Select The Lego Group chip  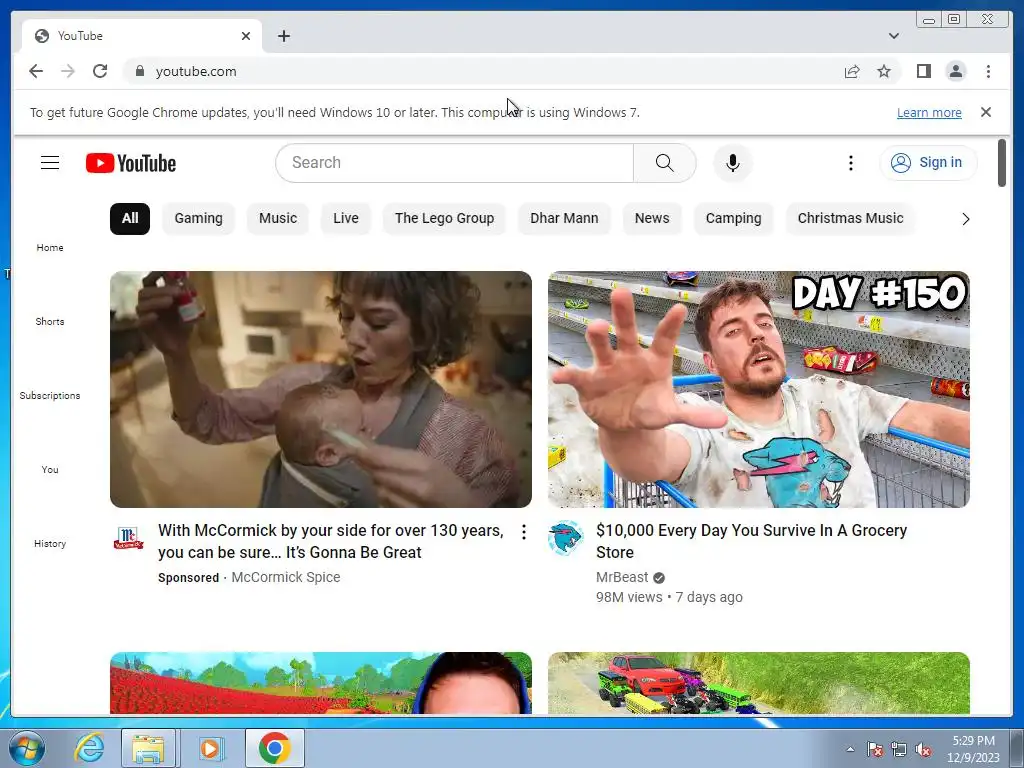coord(444,218)
